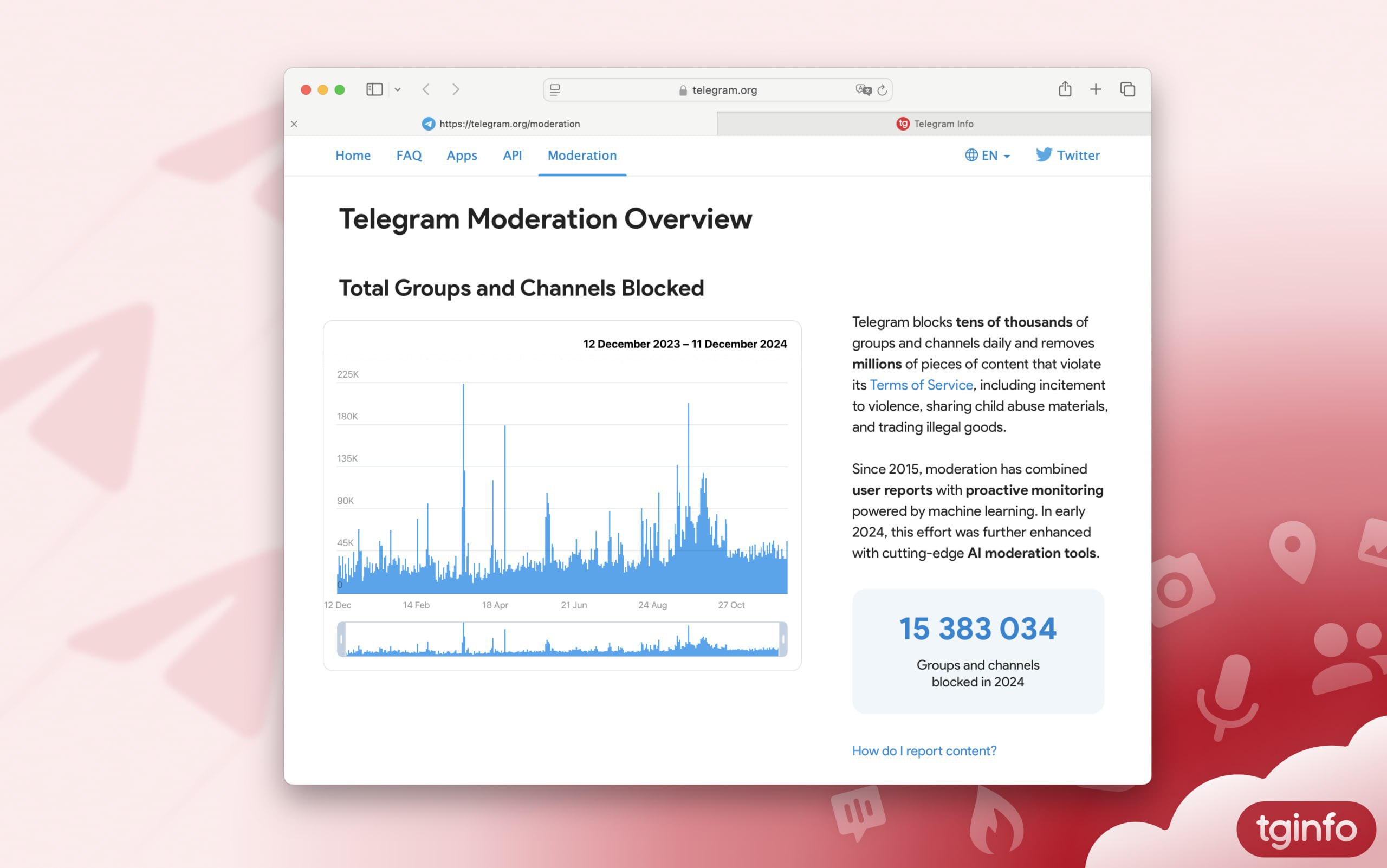The height and width of the screenshot is (868, 1387).
Task: Click the tallest spike in the chart
Action: (463, 488)
